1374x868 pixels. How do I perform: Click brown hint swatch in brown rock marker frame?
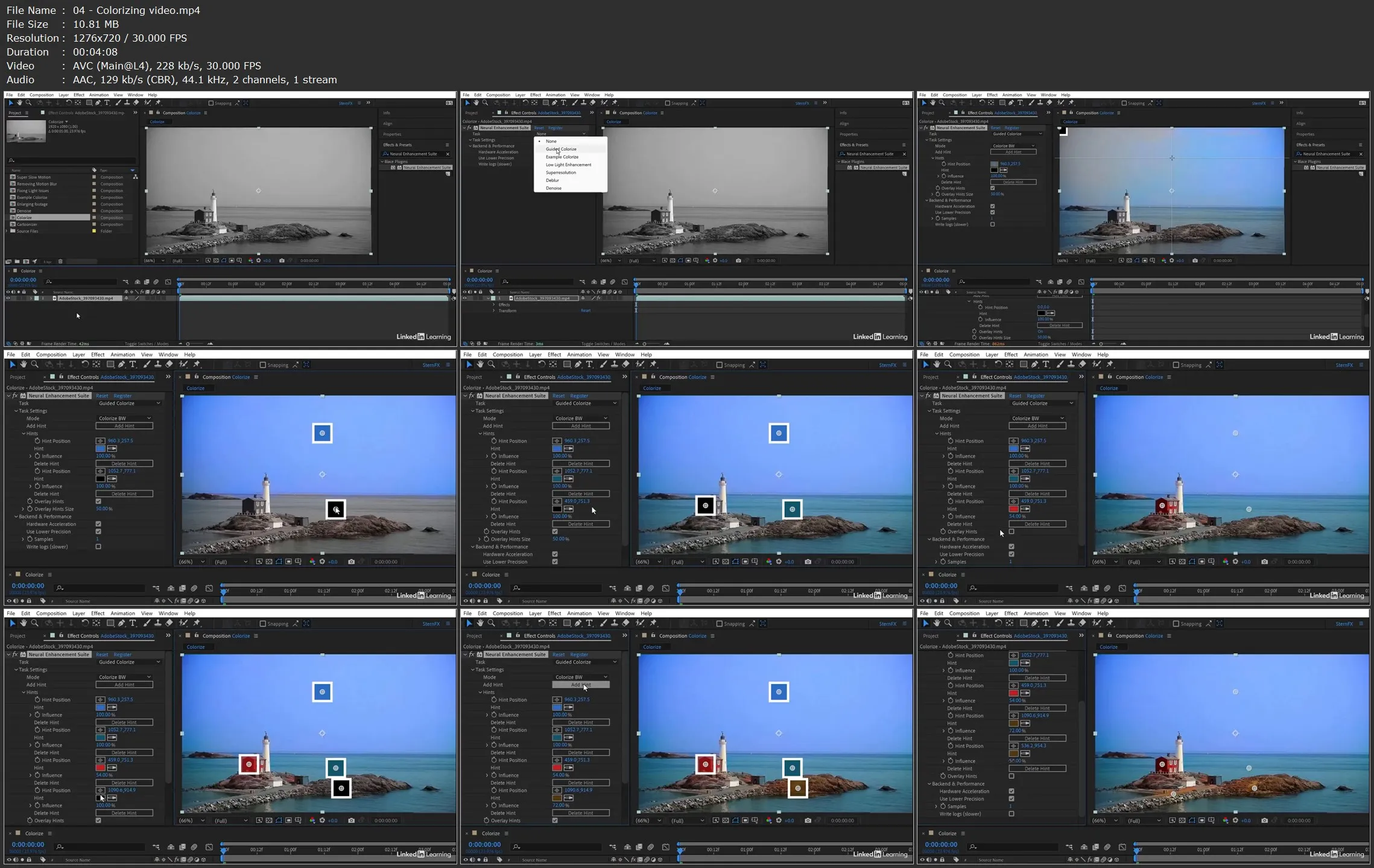click(x=557, y=798)
